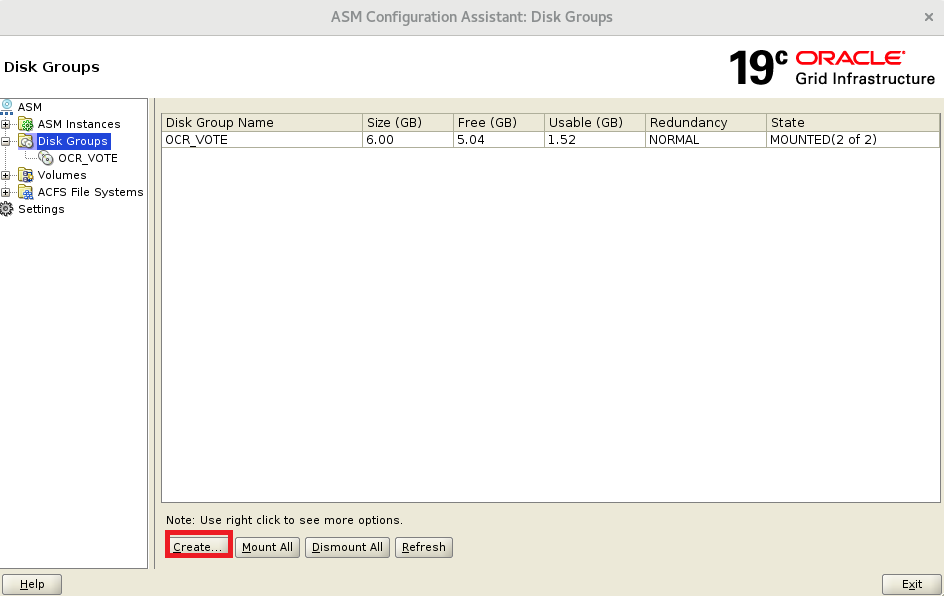Click the State column header
The width and height of the screenshot is (944, 596).
pos(852,123)
